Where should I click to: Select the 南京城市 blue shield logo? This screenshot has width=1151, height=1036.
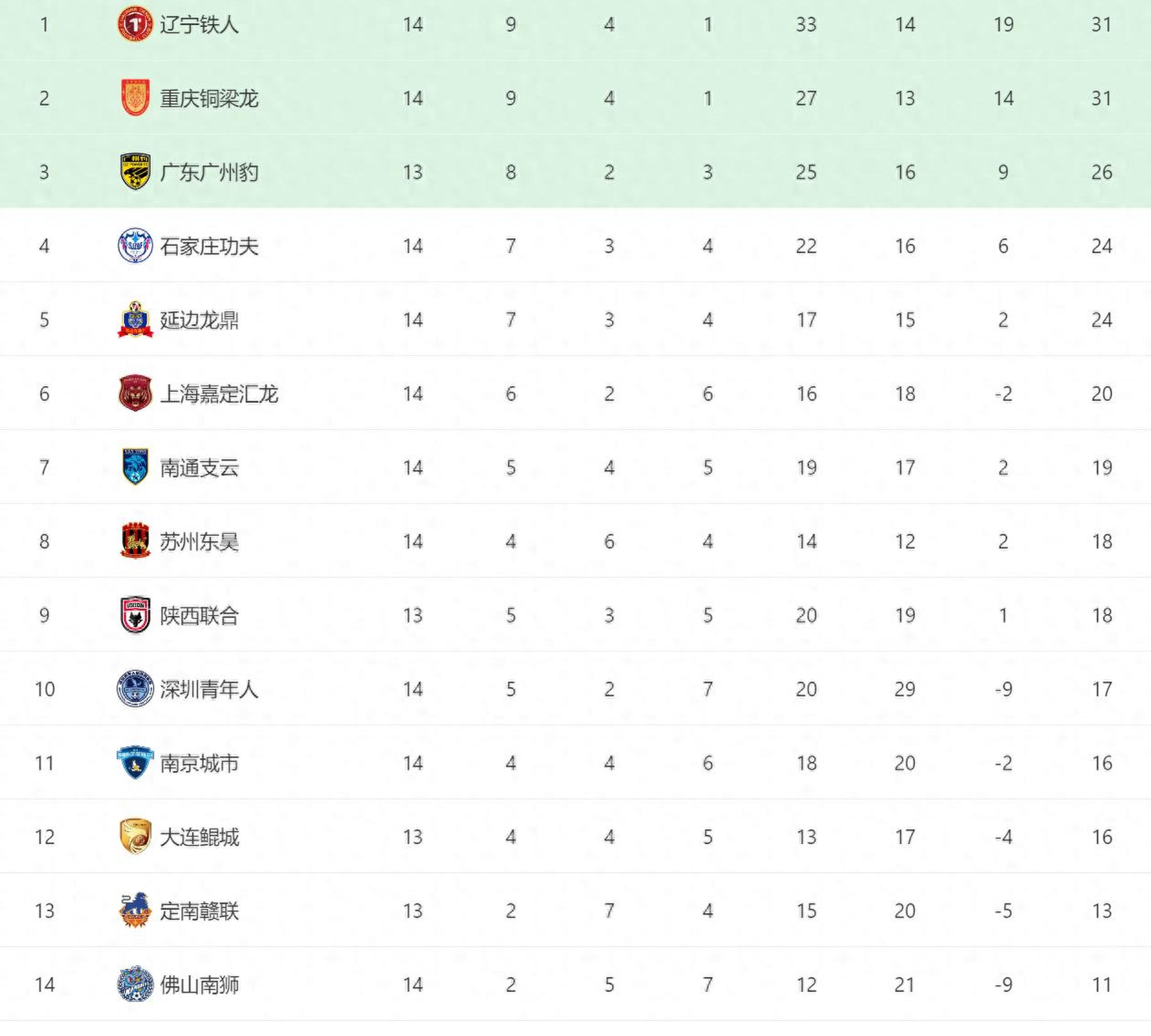tap(135, 762)
